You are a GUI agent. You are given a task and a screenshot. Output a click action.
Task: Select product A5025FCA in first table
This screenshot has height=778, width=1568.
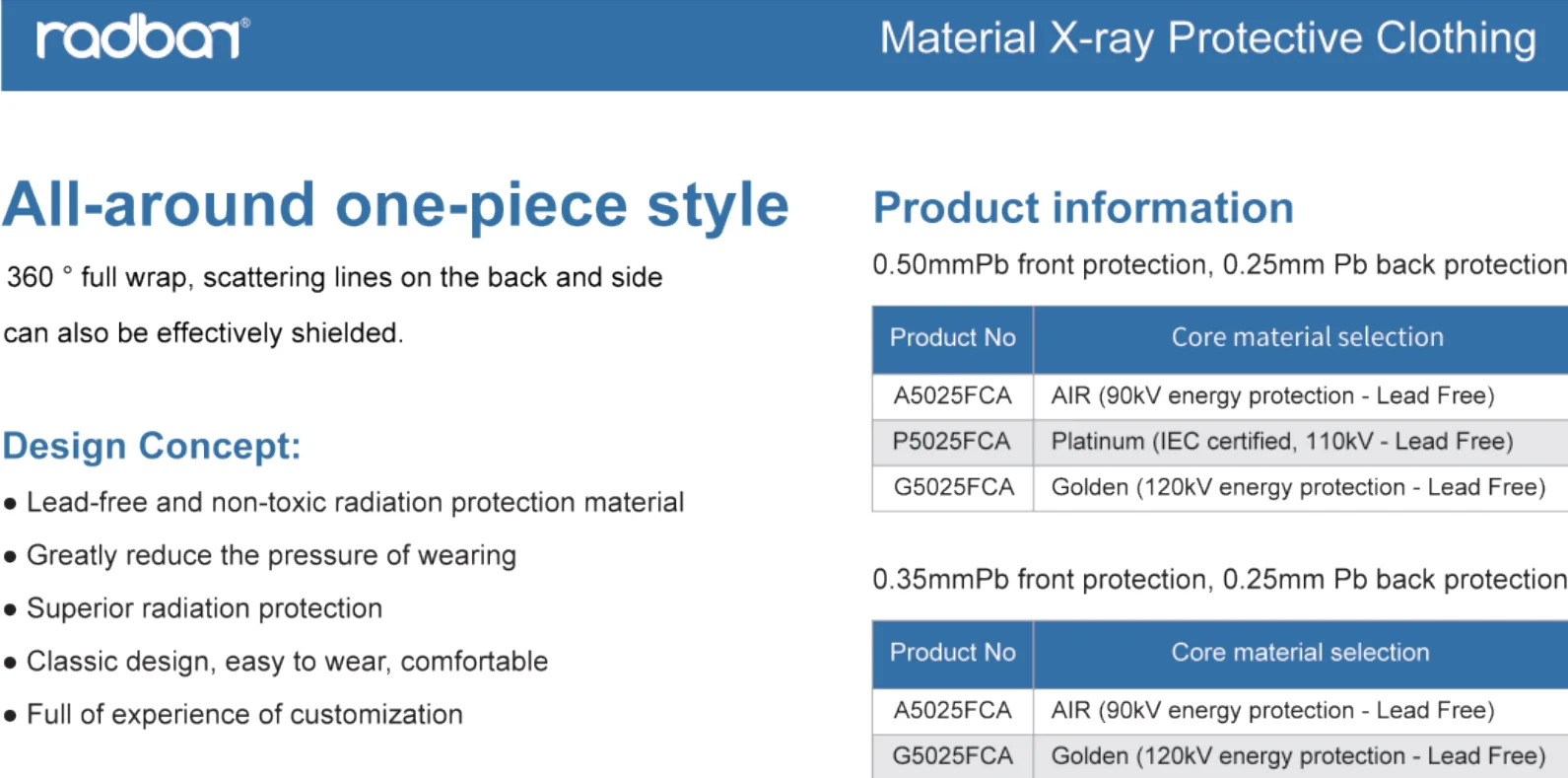952,395
